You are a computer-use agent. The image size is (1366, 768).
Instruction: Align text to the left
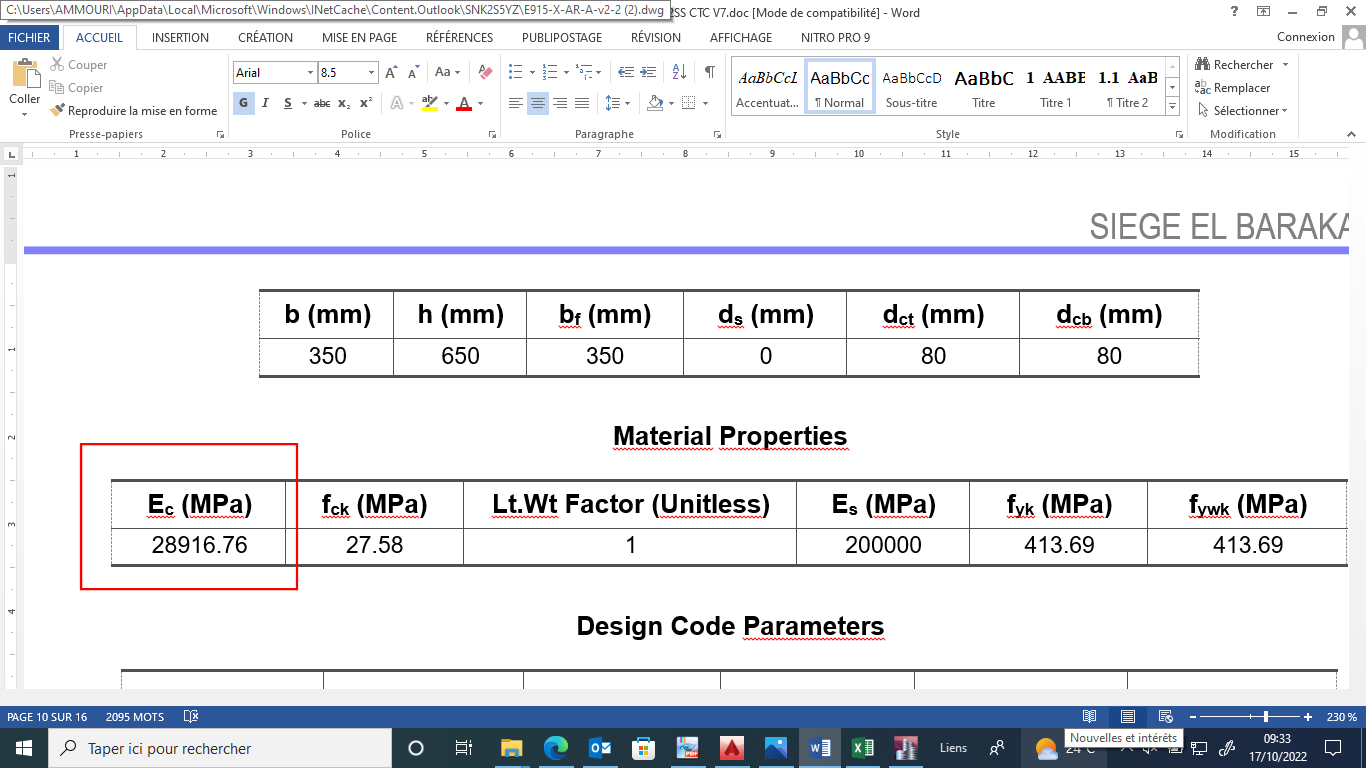[x=516, y=103]
